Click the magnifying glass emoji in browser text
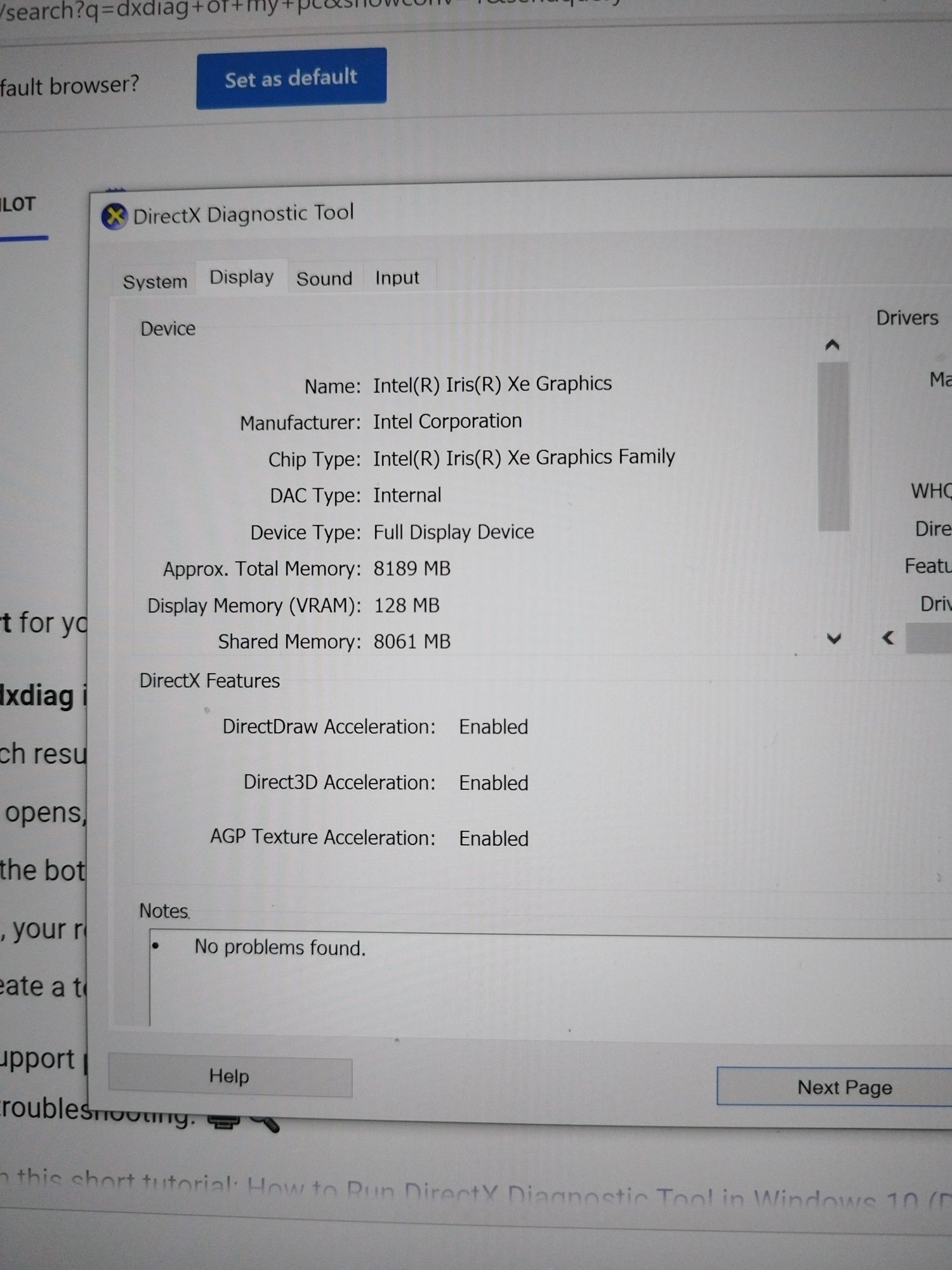 coord(265,1123)
